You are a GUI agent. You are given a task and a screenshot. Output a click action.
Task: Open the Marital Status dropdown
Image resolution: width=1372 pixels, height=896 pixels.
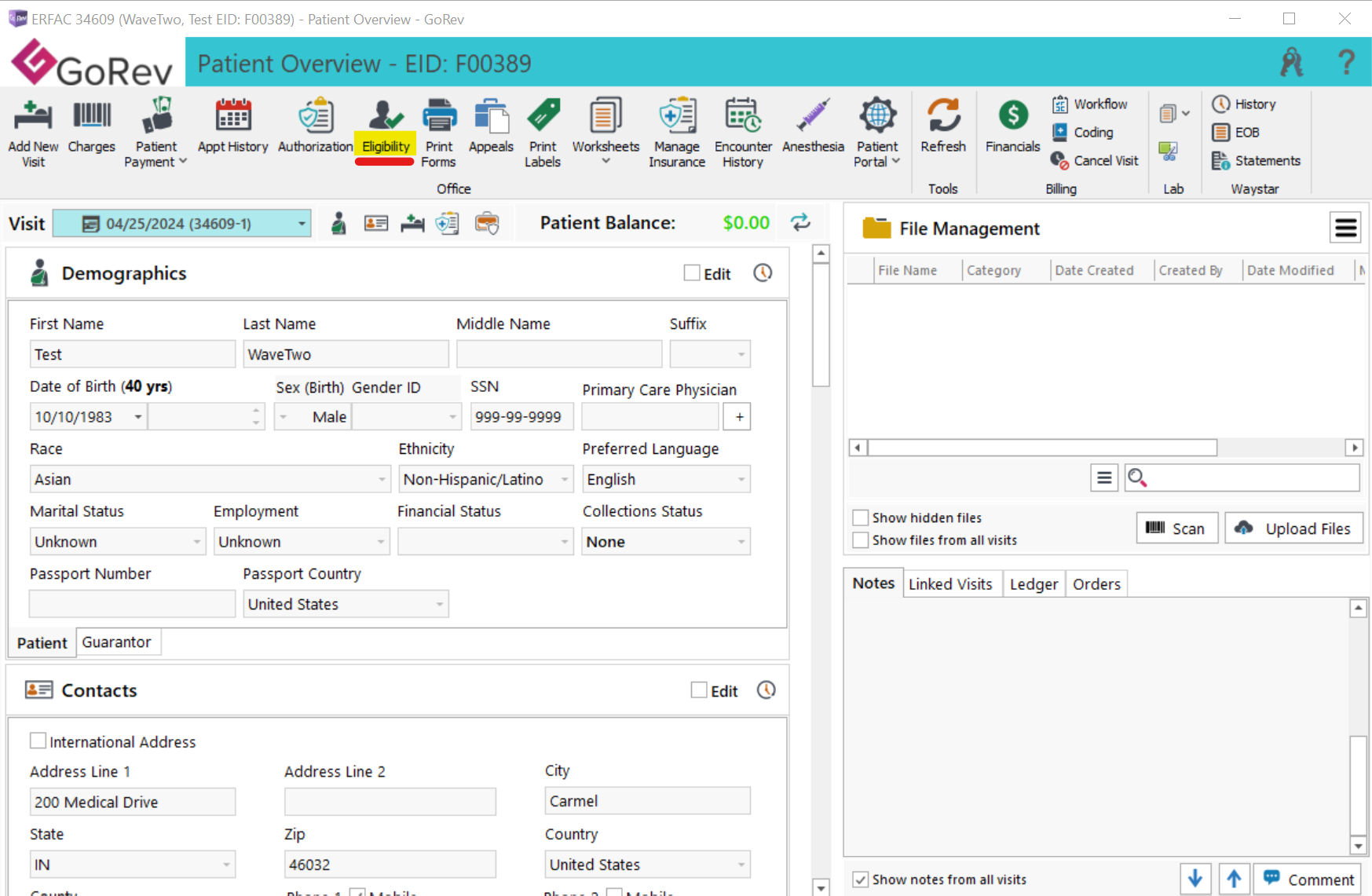point(196,542)
